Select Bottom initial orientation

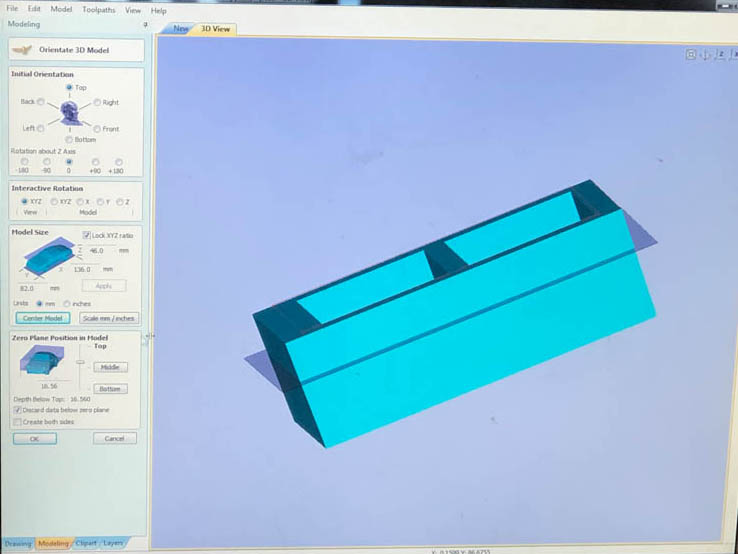pyautogui.click(x=69, y=139)
